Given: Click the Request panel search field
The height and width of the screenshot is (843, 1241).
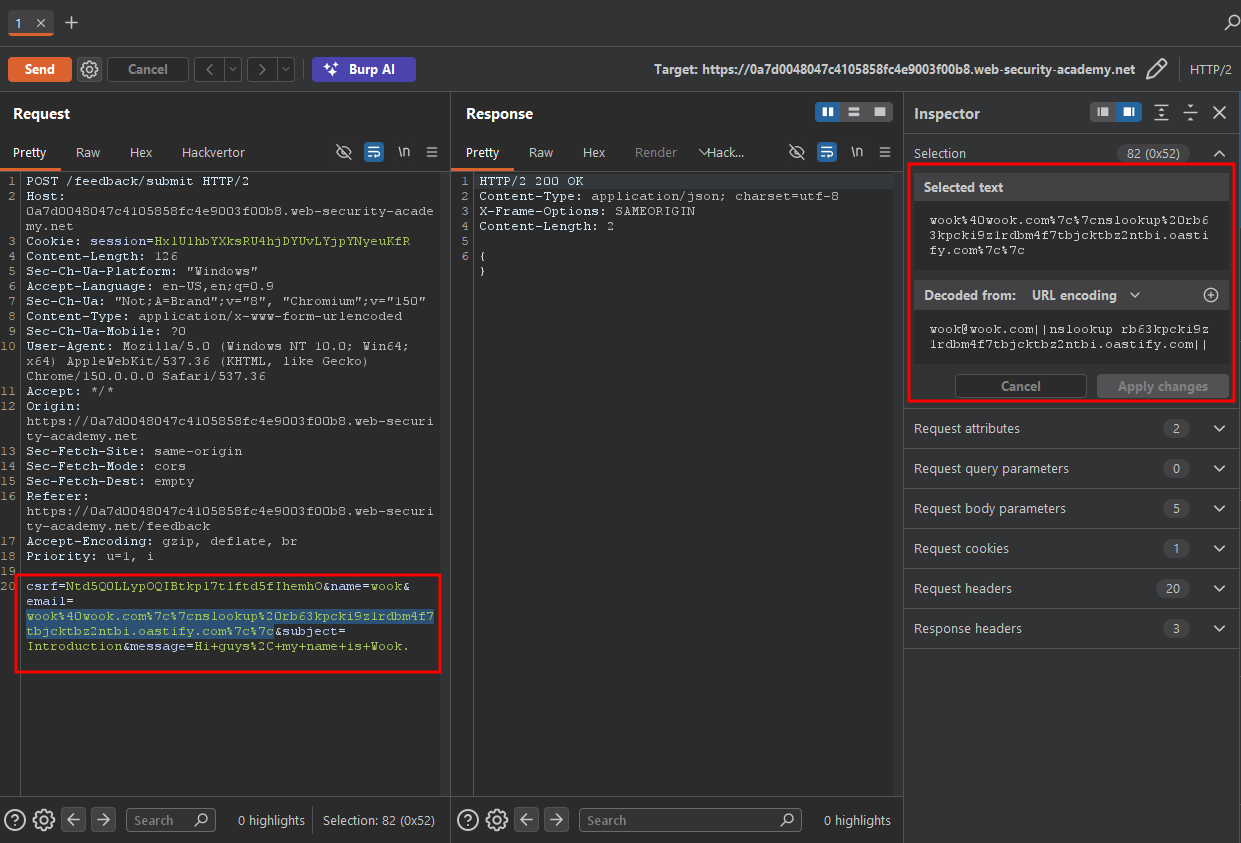Looking at the screenshot, I should click(x=171, y=820).
